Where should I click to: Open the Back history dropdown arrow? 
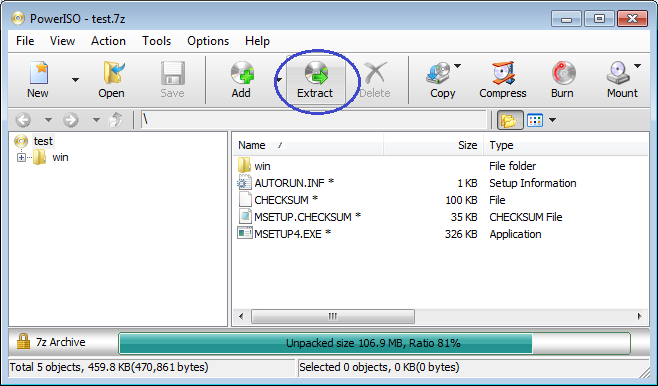pos(48,120)
